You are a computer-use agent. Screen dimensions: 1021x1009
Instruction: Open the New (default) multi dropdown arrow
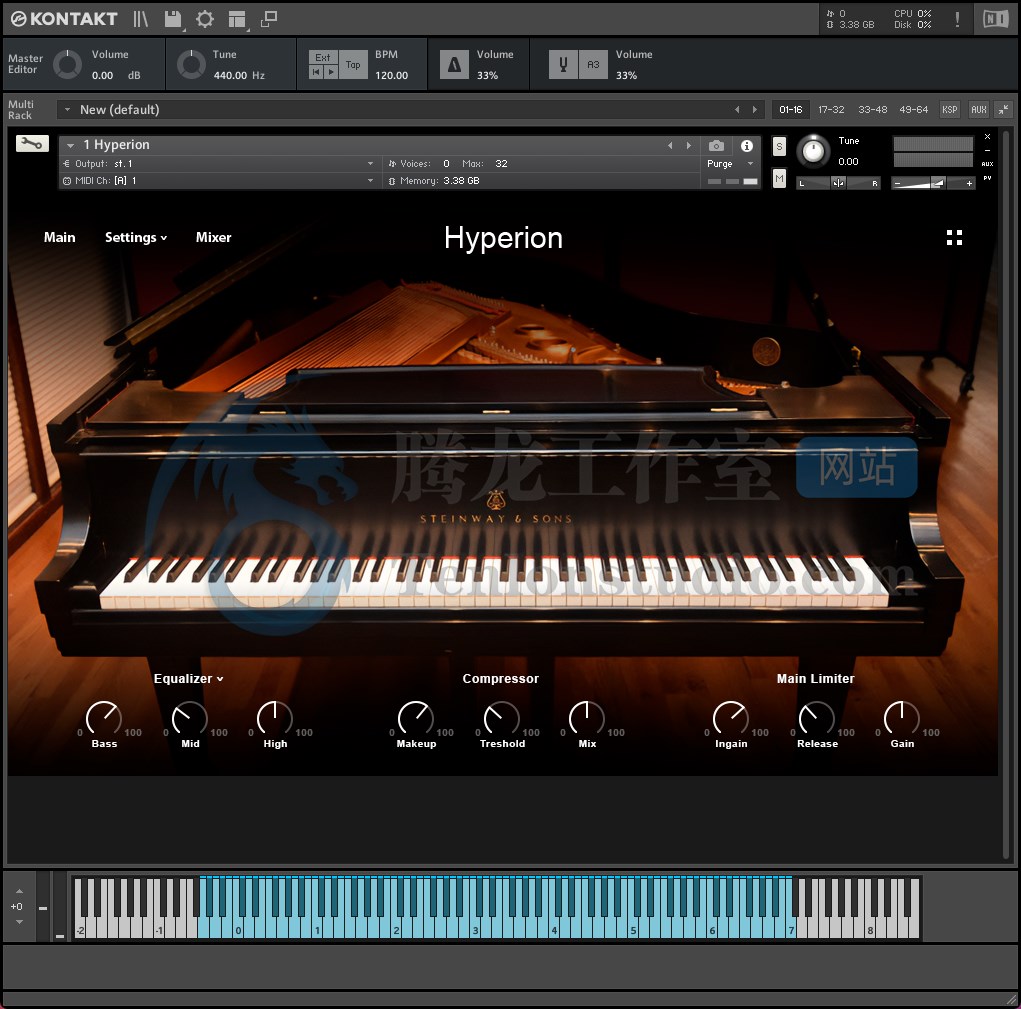point(67,109)
